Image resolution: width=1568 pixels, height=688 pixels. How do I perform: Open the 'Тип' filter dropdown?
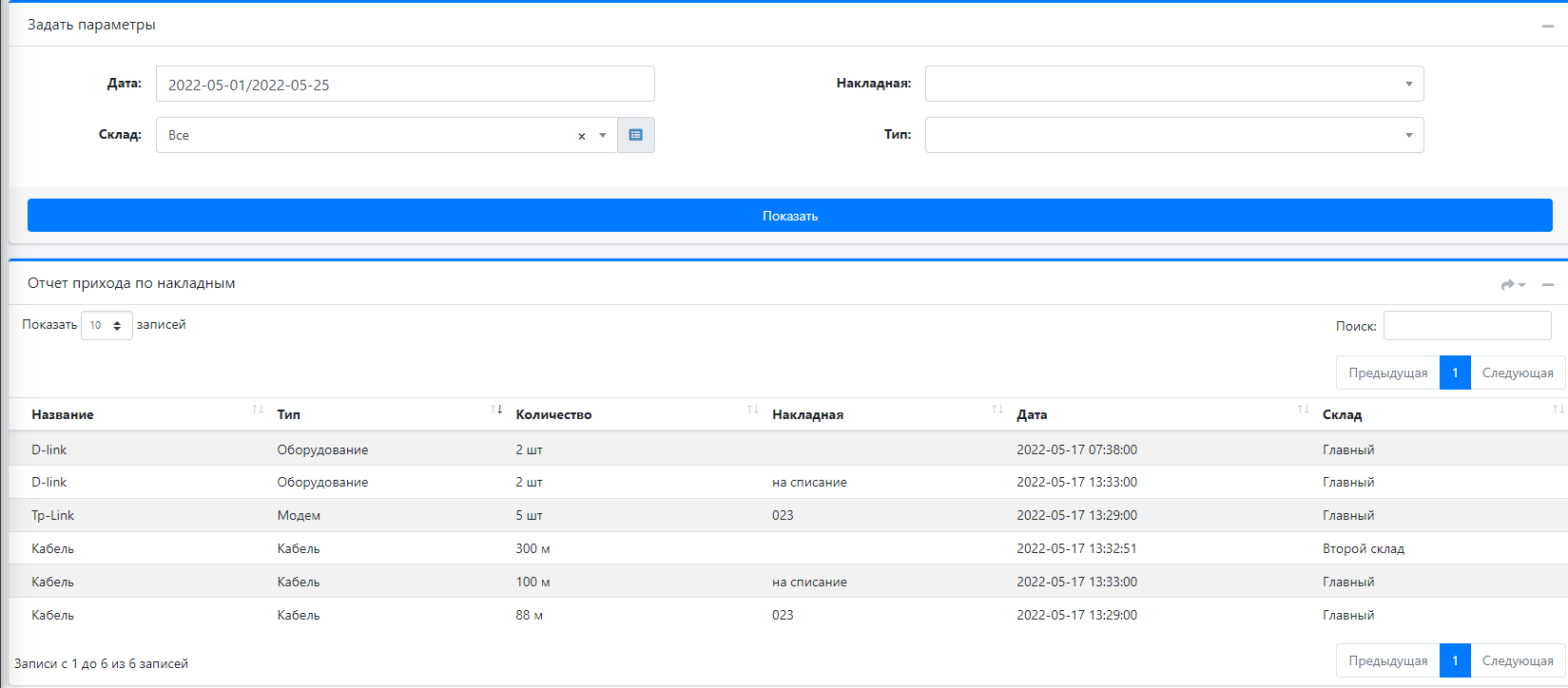pyautogui.click(x=1173, y=135)
